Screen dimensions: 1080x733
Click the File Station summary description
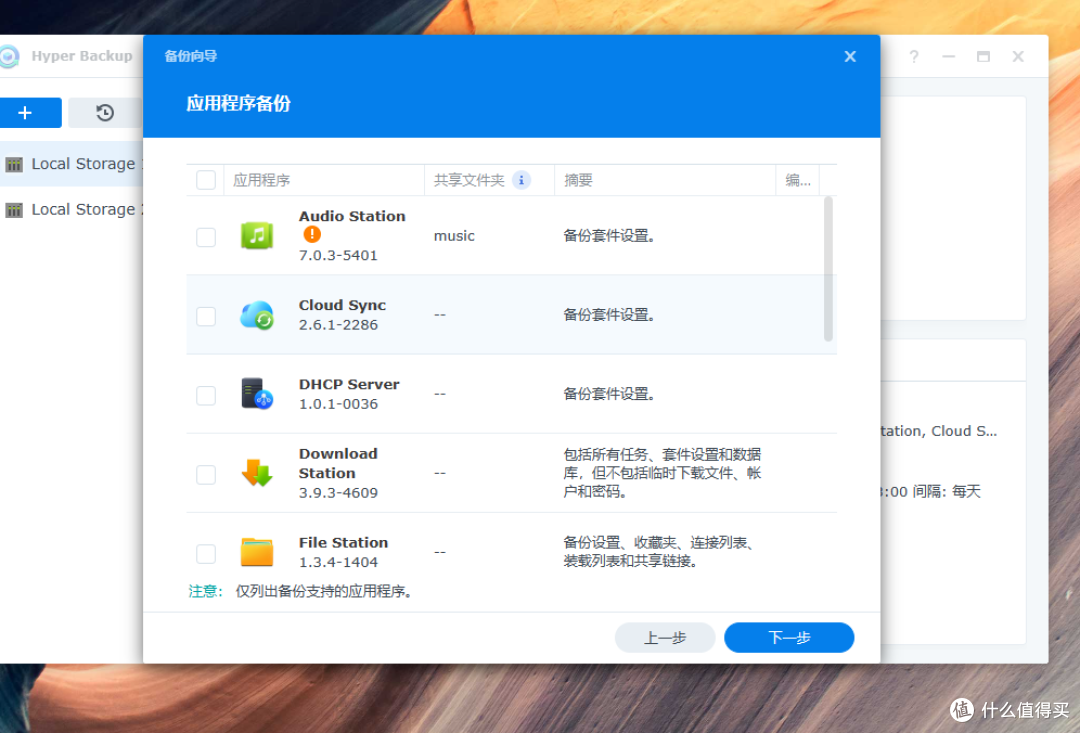tap(660, 552)
